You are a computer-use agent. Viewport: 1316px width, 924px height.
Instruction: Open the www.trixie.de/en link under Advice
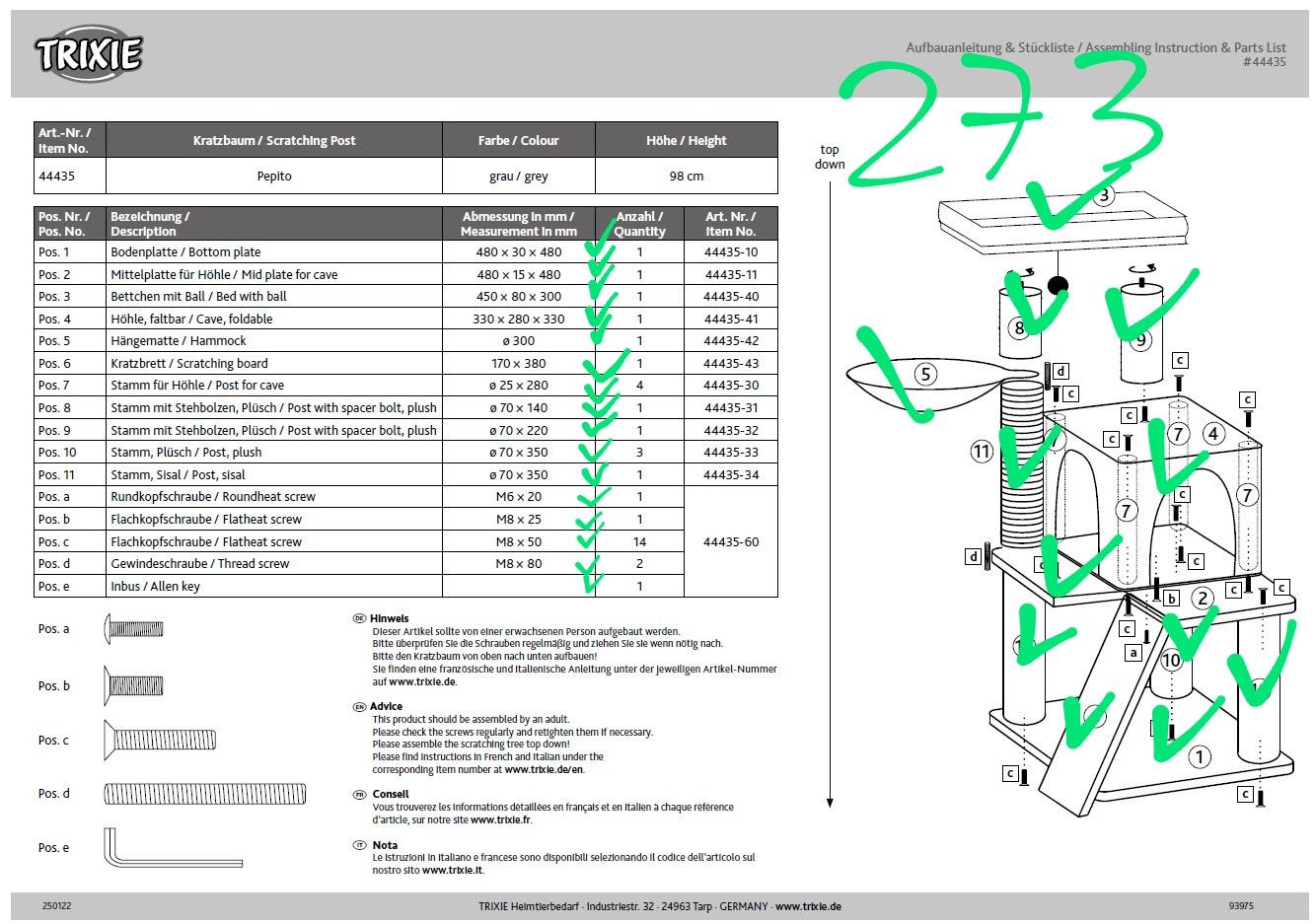(x=545, y=769)
